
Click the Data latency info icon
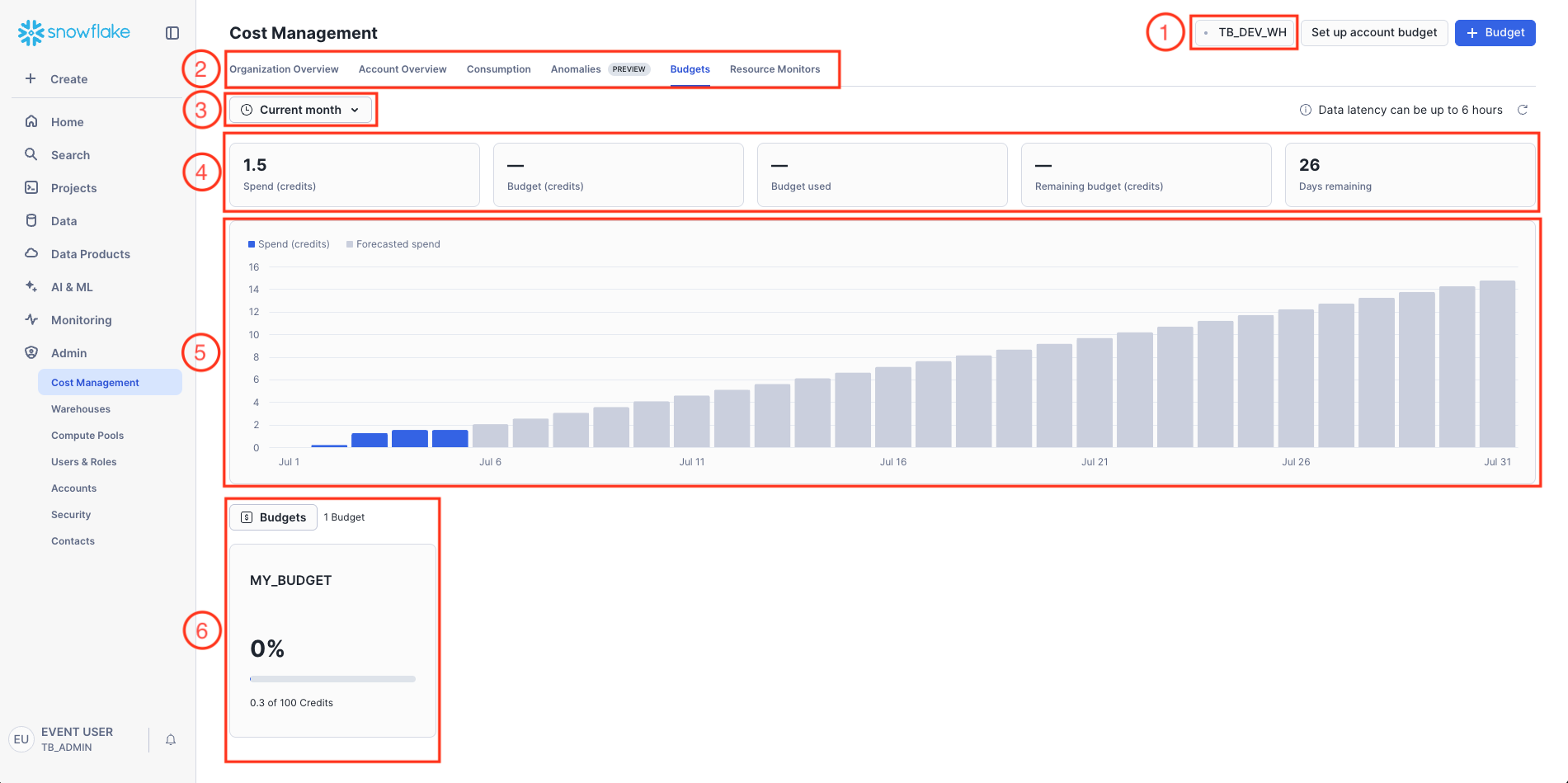pyautogui.click(x=1306, y=110)
